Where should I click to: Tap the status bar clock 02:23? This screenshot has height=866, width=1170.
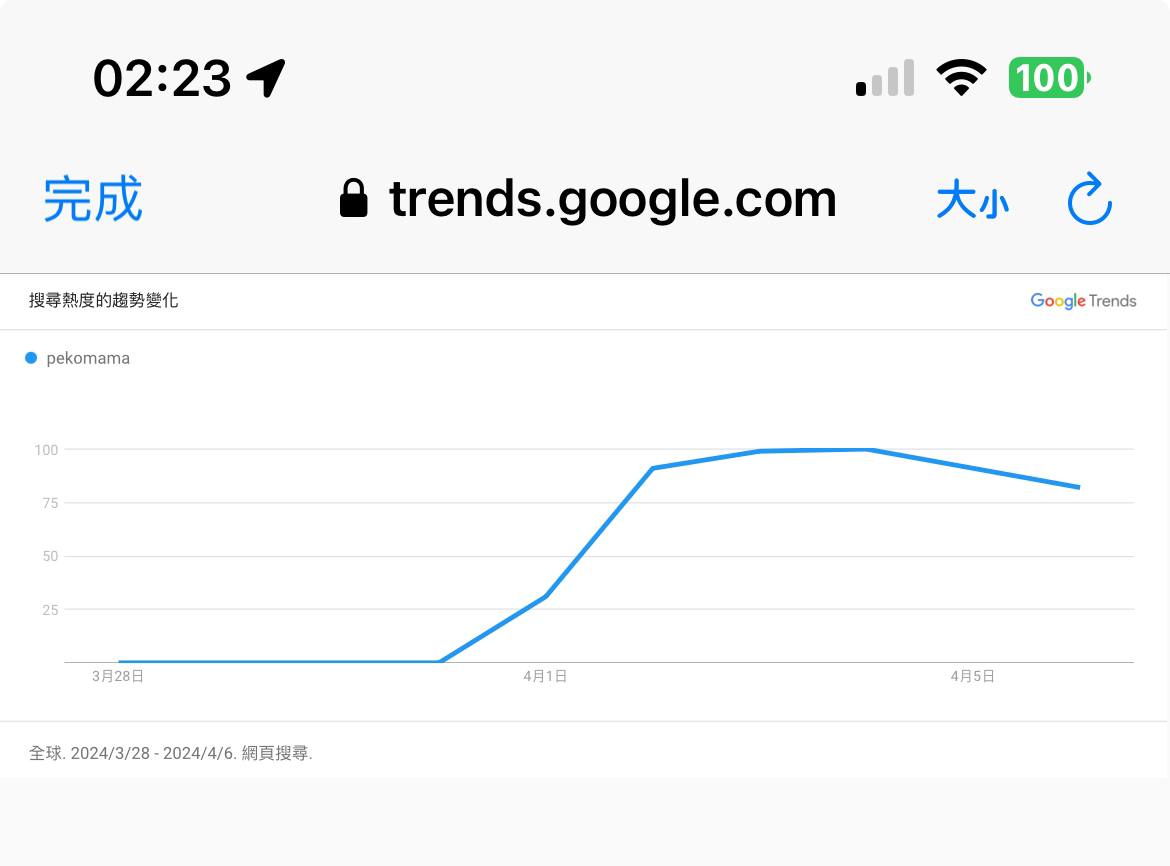162,78
